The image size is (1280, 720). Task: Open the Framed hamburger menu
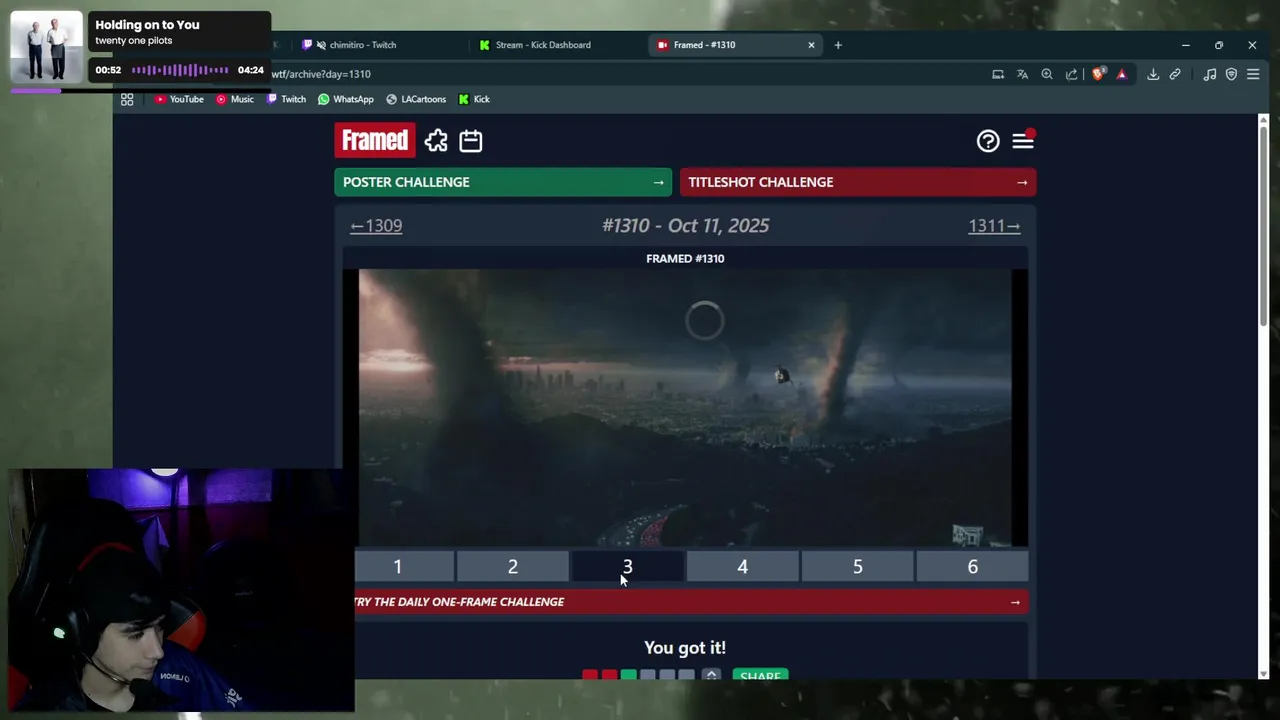[x=1023, y=141]
